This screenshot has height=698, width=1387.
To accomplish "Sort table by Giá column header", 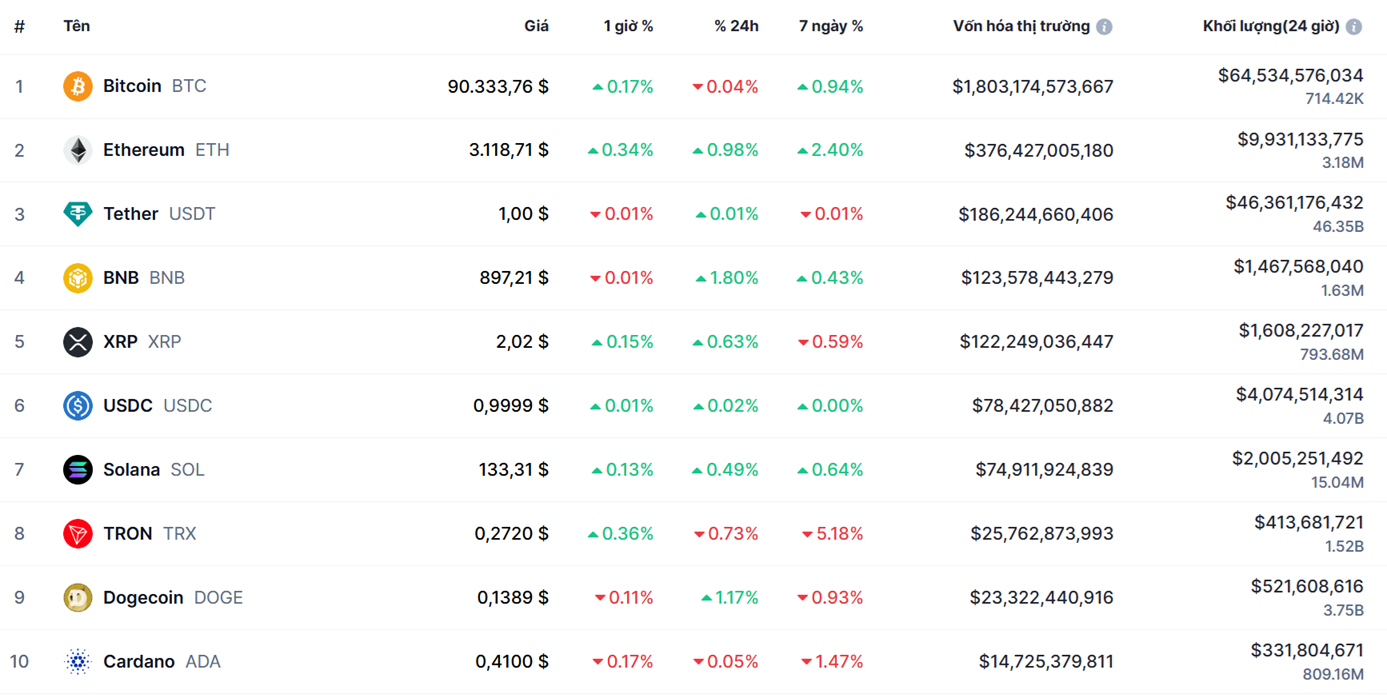I will (536, 26).
